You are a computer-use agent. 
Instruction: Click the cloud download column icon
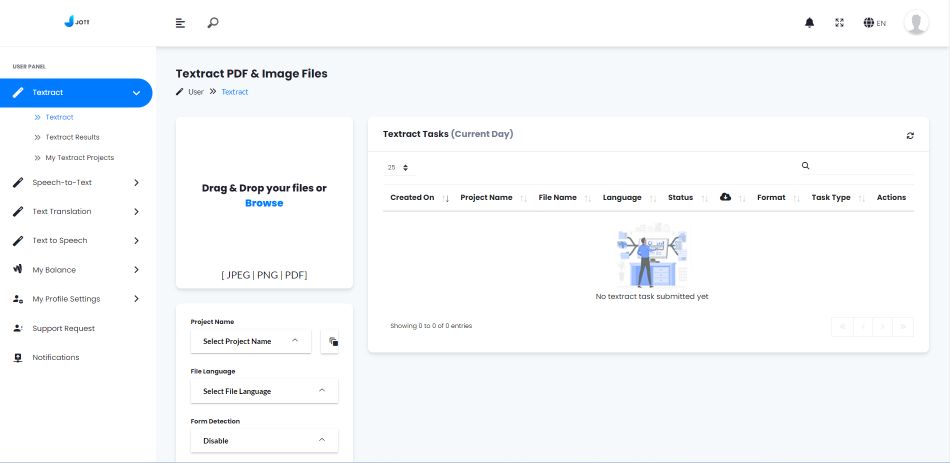(726, 198)
